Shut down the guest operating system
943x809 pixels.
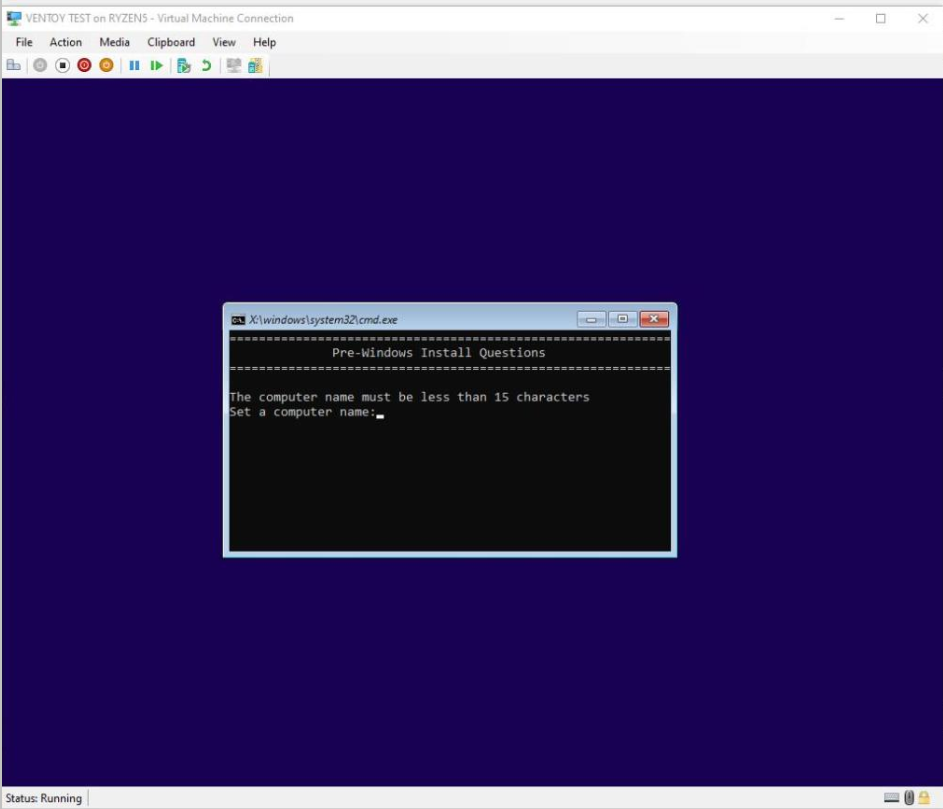click(85, 64)
